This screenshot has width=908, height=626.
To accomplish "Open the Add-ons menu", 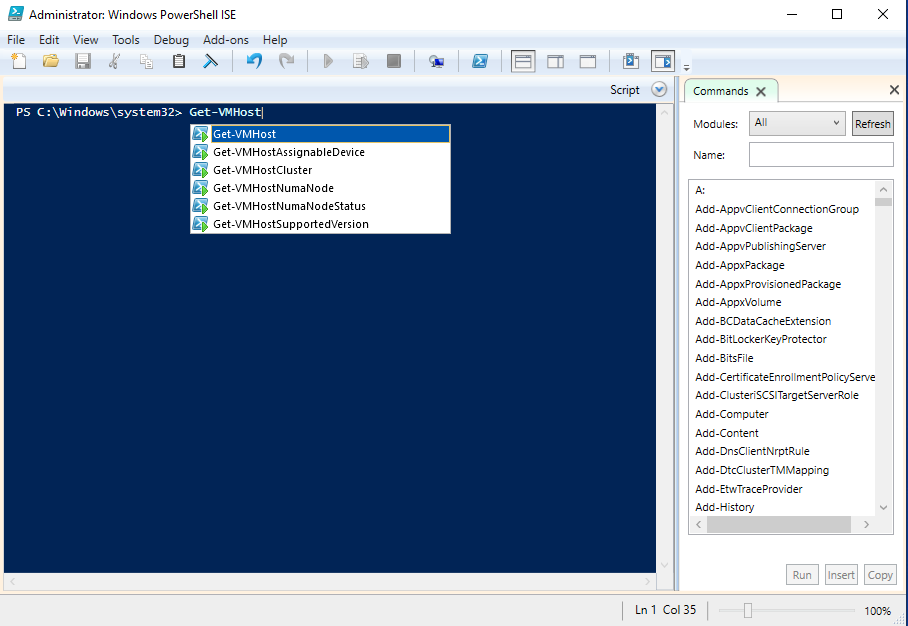I will pyautogui.click(x=224, y=40).
